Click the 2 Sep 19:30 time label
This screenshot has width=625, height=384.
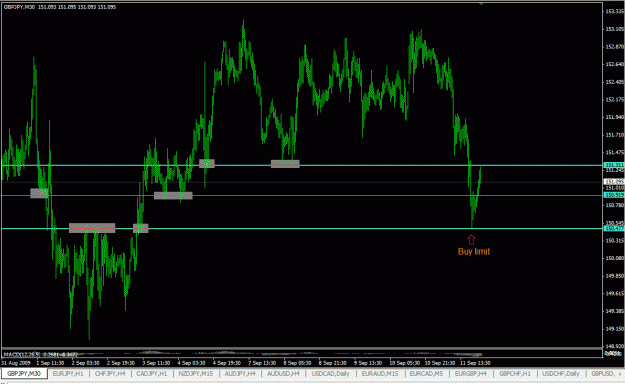coord(121,363)
